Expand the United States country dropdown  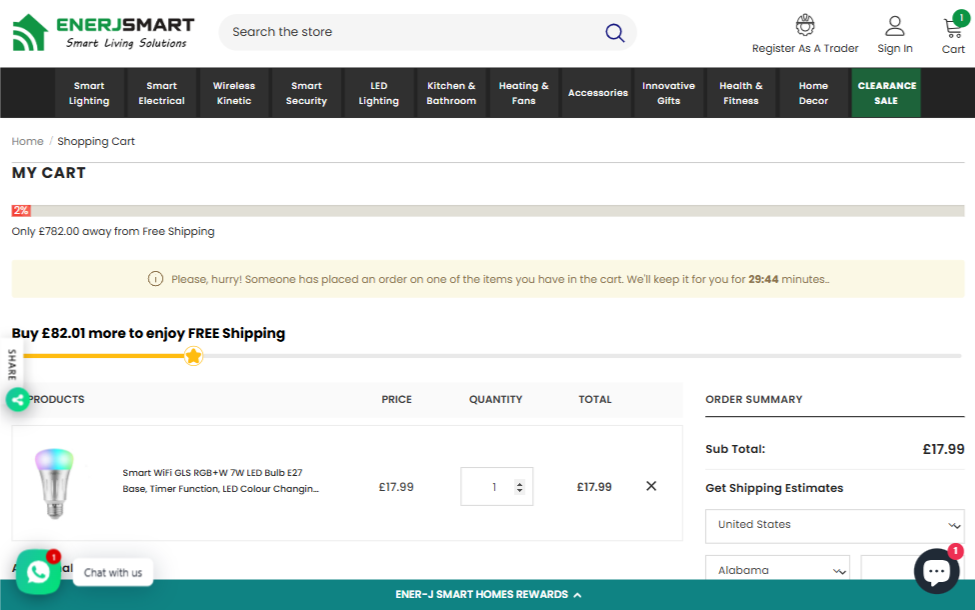833,525
